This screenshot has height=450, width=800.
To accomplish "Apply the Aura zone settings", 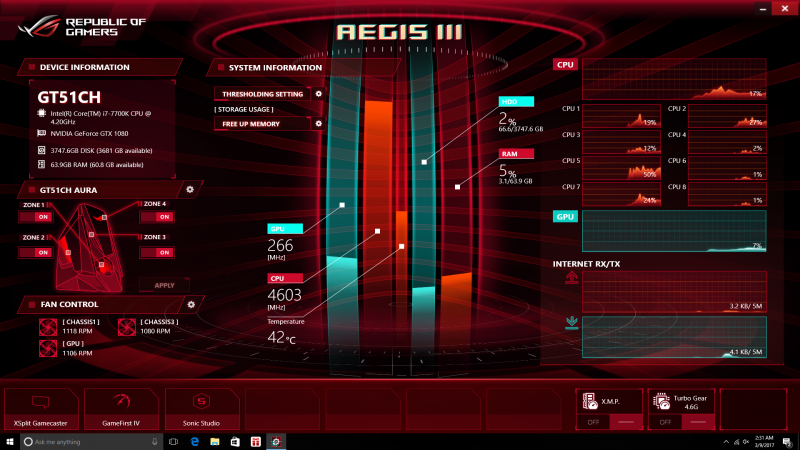I will tap(164, 285).
